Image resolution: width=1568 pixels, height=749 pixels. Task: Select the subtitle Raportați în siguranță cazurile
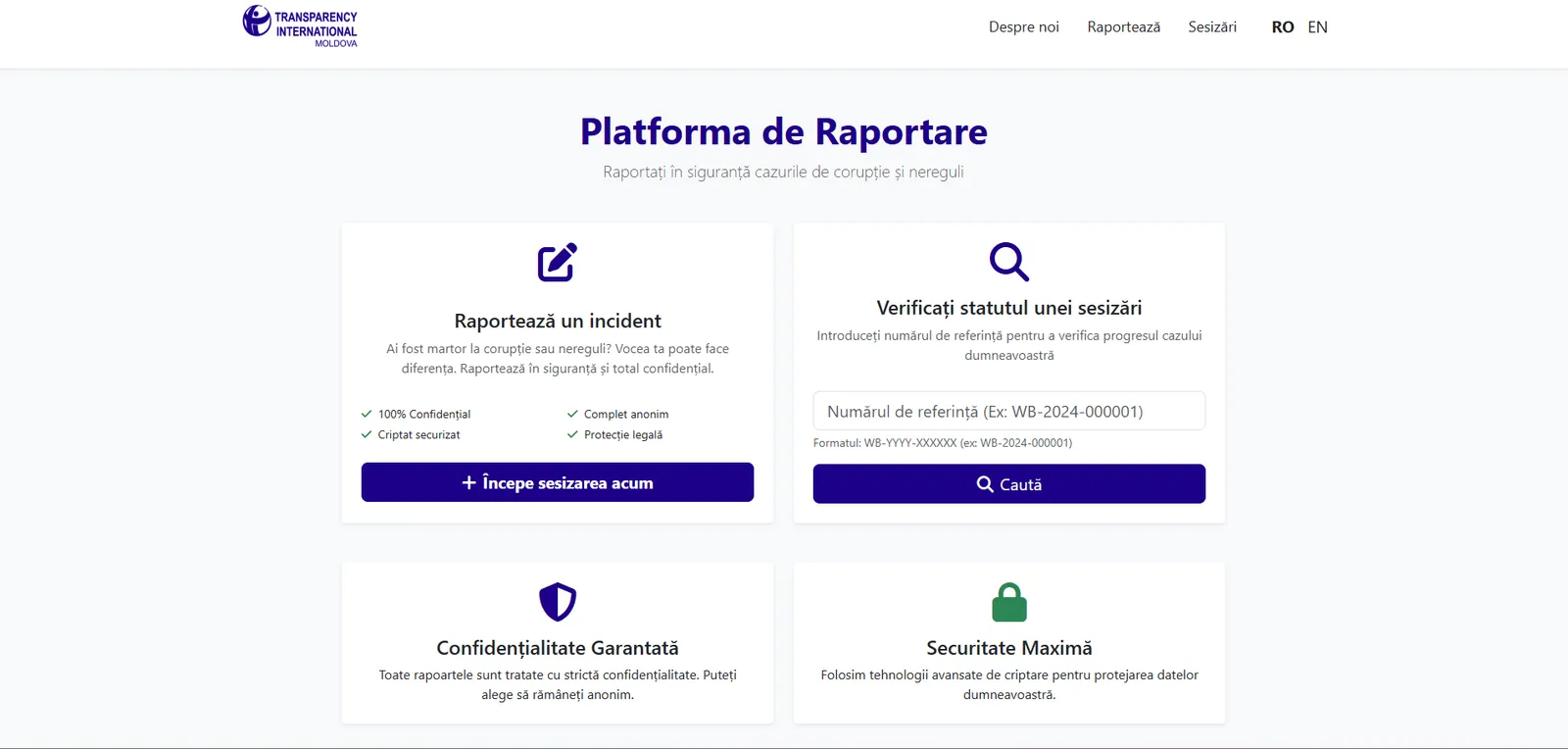(x=784, y=172)
